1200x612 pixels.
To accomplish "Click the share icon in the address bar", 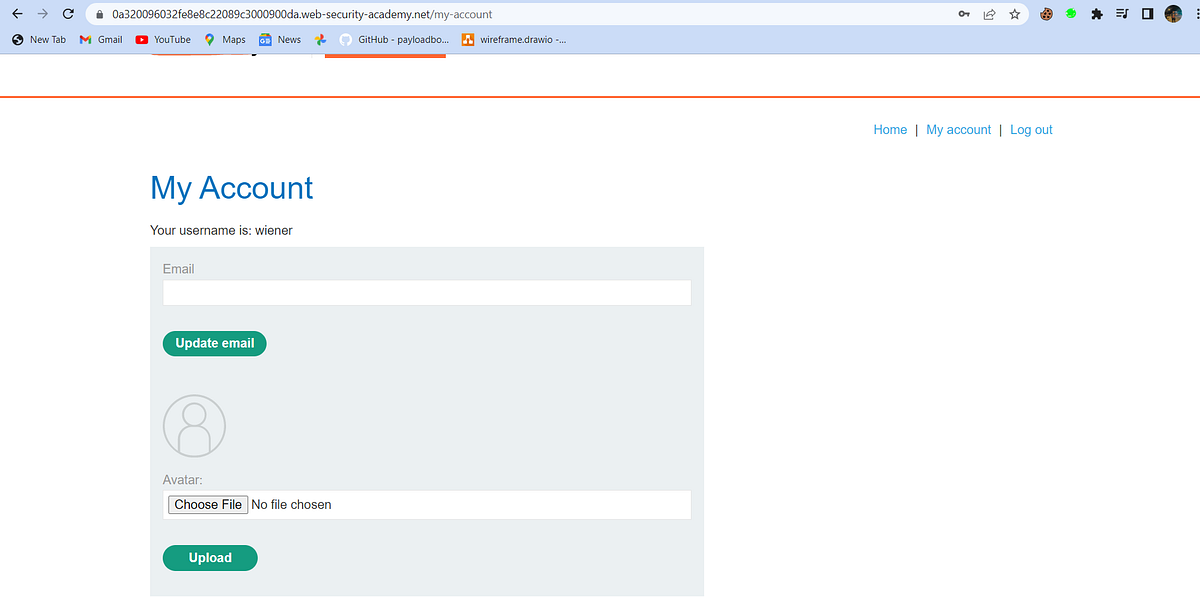I will tap(989, 14).
